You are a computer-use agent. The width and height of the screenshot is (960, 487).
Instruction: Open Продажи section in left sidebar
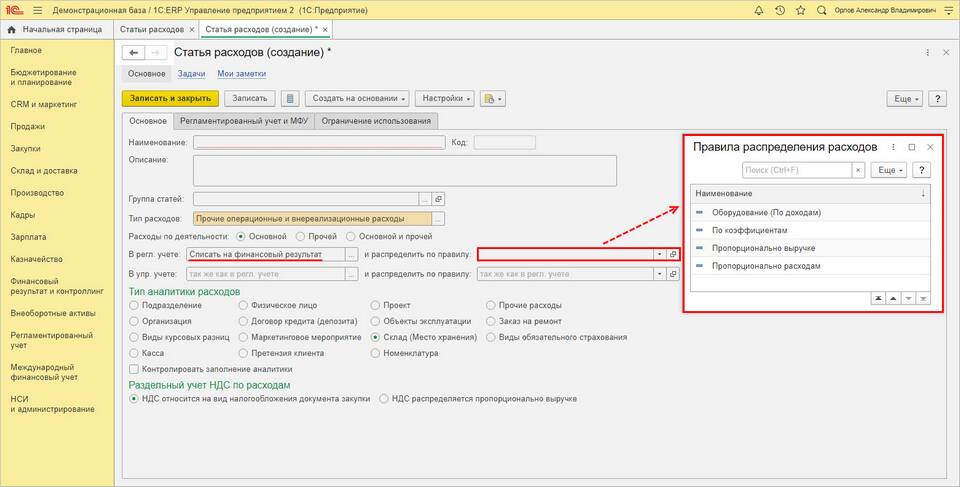click(x=28, y=126)
